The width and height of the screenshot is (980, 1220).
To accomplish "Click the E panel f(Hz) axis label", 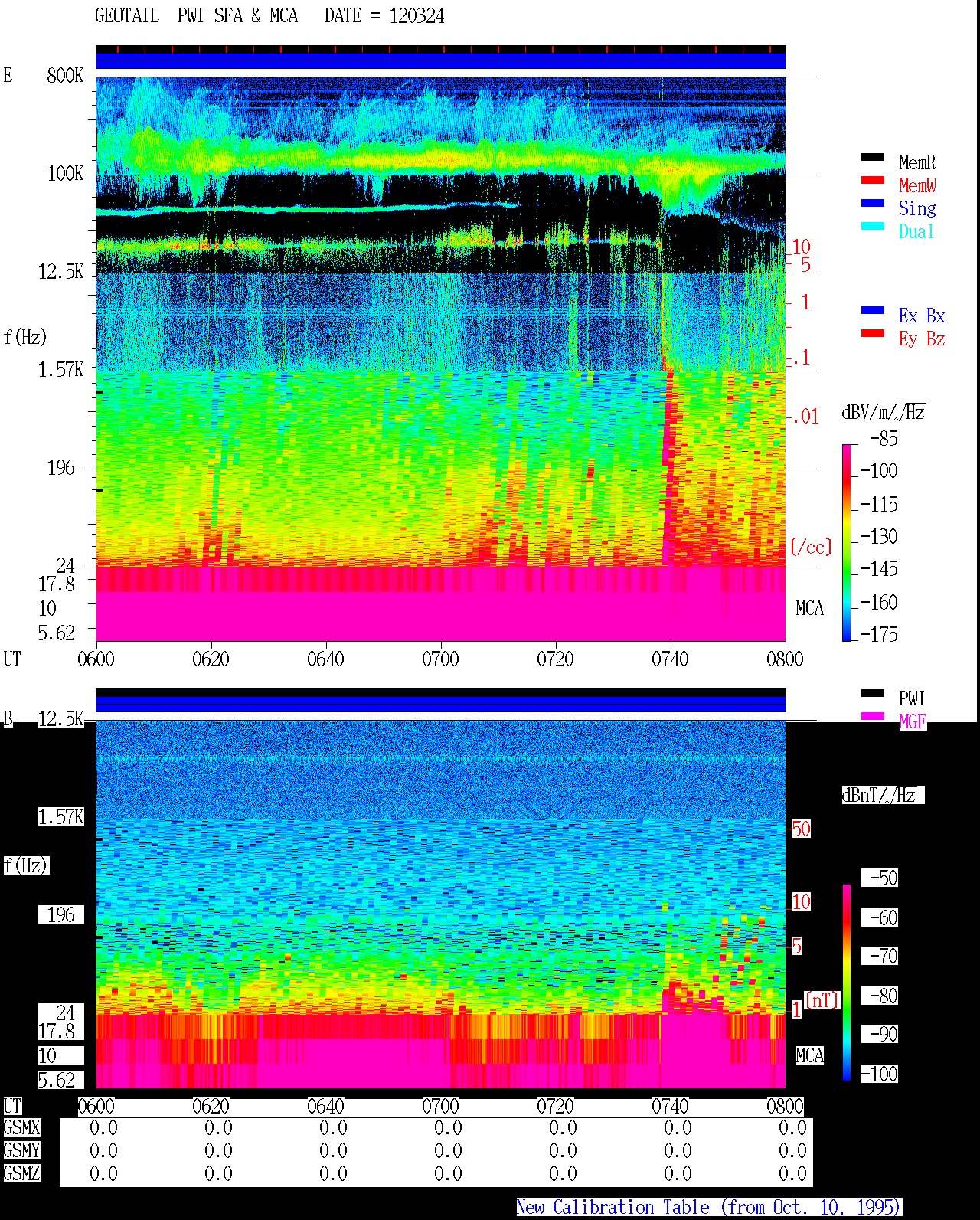I will pyautogui.click(x=25, y=337).
